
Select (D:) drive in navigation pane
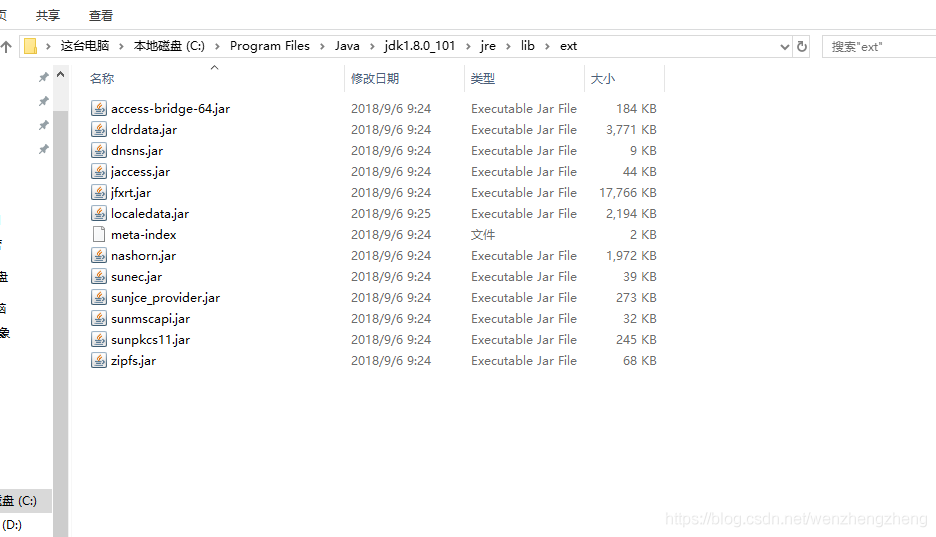point(12,524)
